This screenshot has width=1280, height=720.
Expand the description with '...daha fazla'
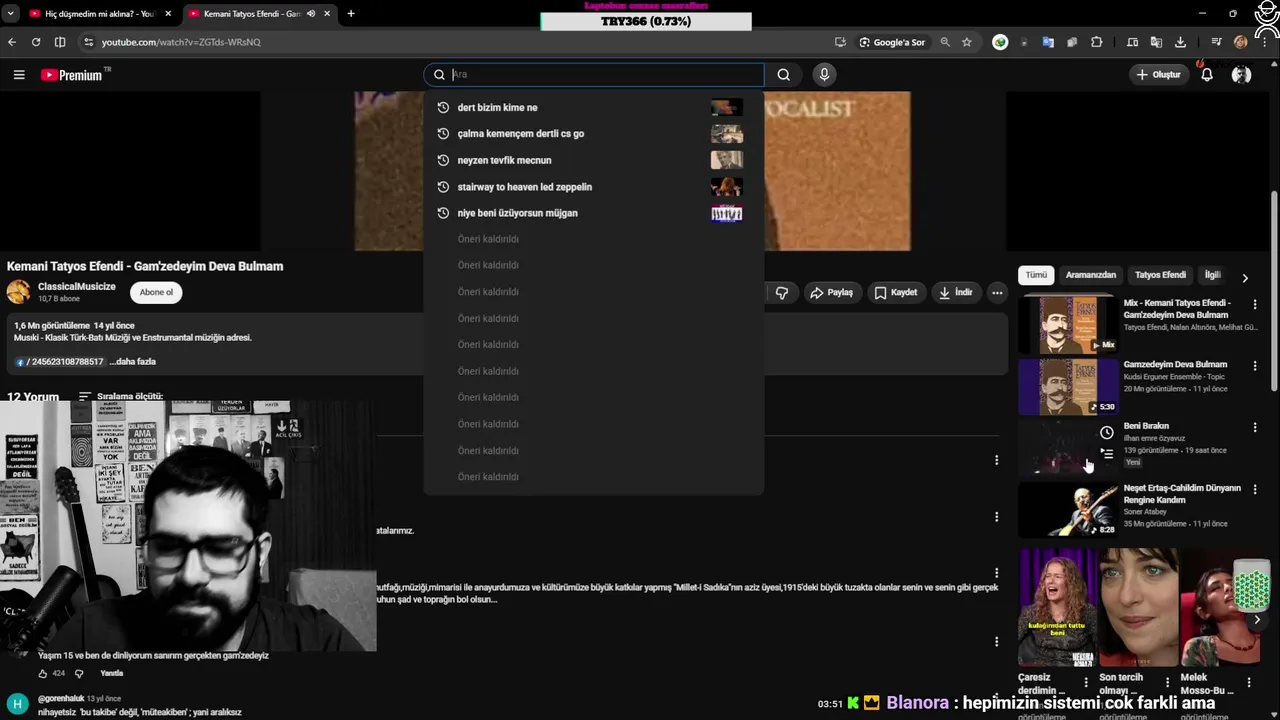coord(133,362)
